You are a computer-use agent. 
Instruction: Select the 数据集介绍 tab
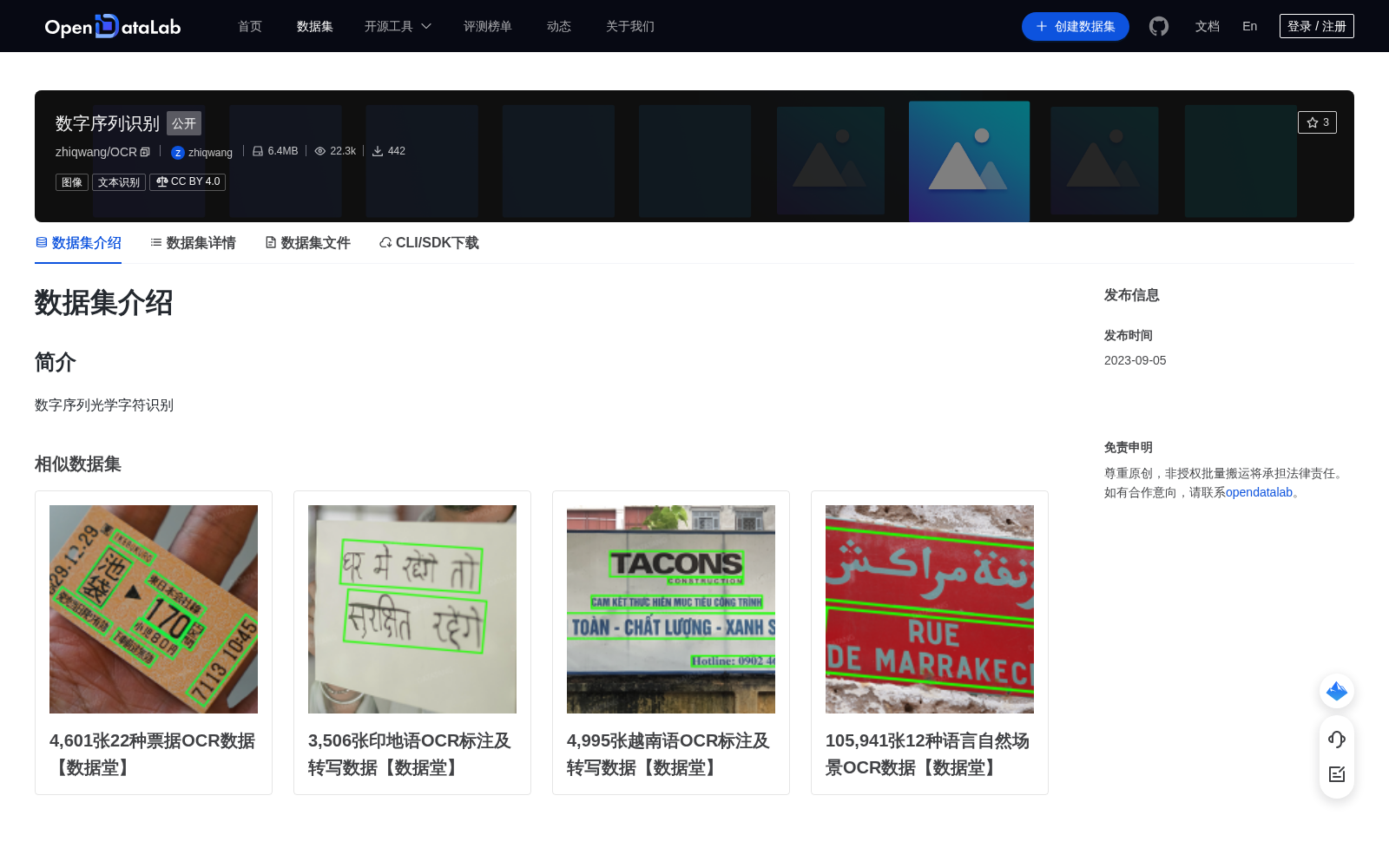pos(78,243)
